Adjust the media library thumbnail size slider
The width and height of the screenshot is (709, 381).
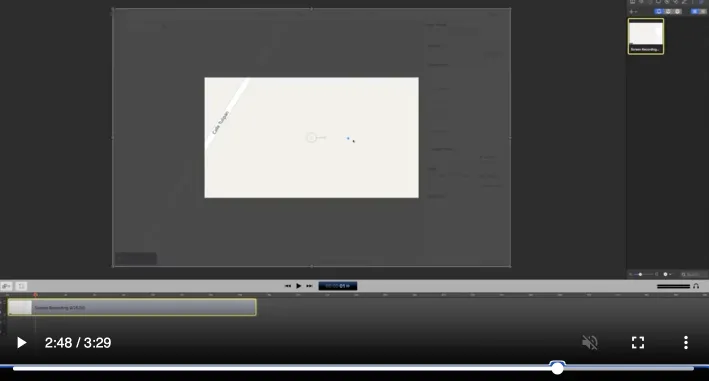click(641, 274)
